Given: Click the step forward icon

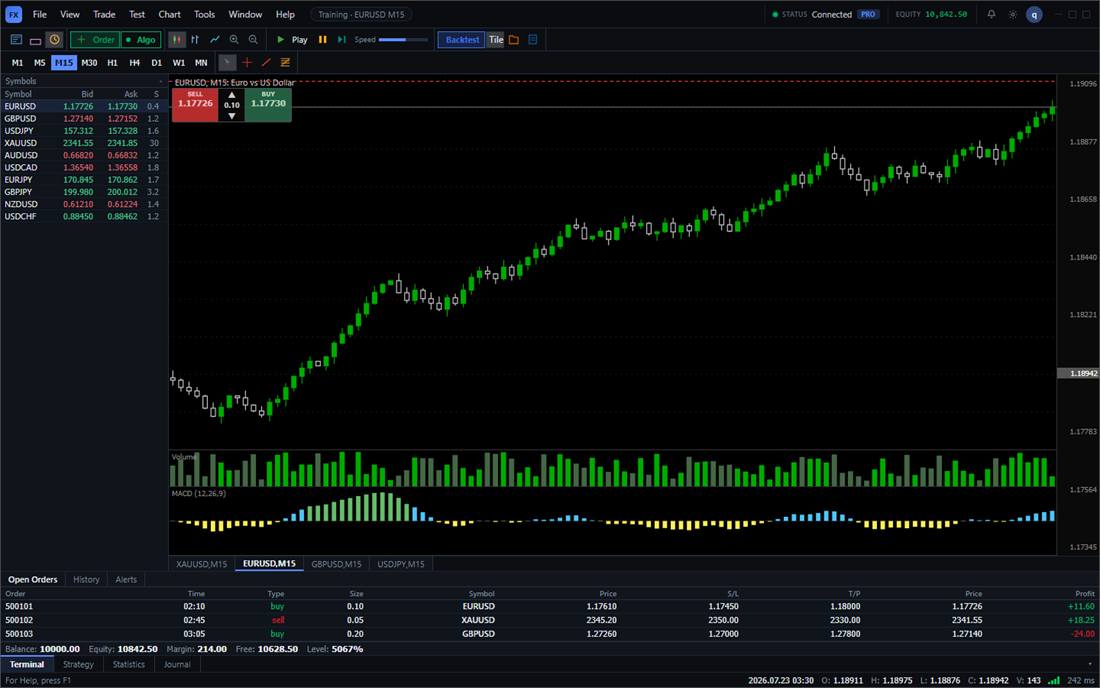Looking at the screenshot, I should (x=342, y=40).
